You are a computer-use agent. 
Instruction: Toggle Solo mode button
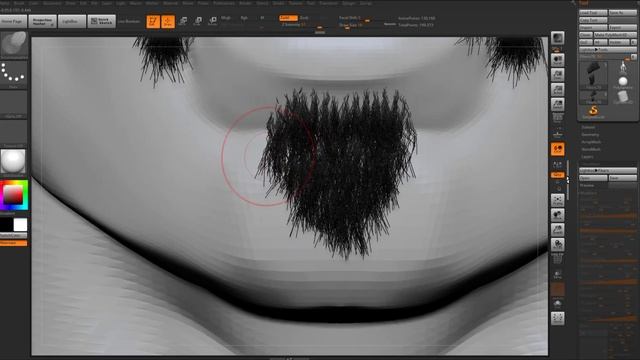[x=558, y=303]
